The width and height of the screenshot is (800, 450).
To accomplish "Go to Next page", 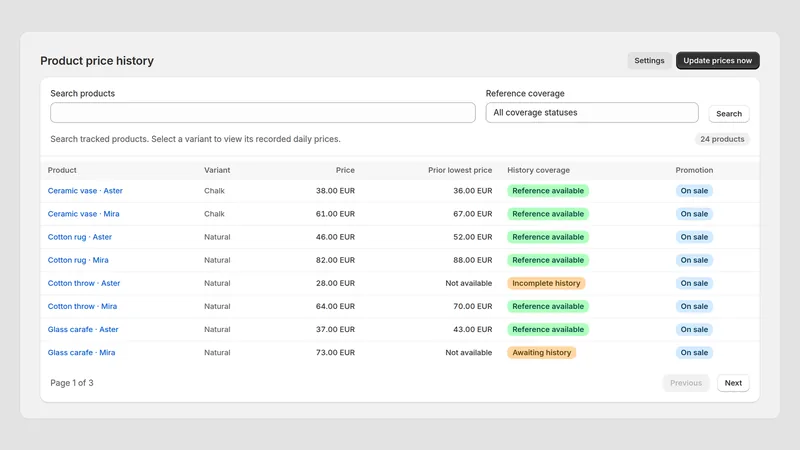I will (733, 383).
